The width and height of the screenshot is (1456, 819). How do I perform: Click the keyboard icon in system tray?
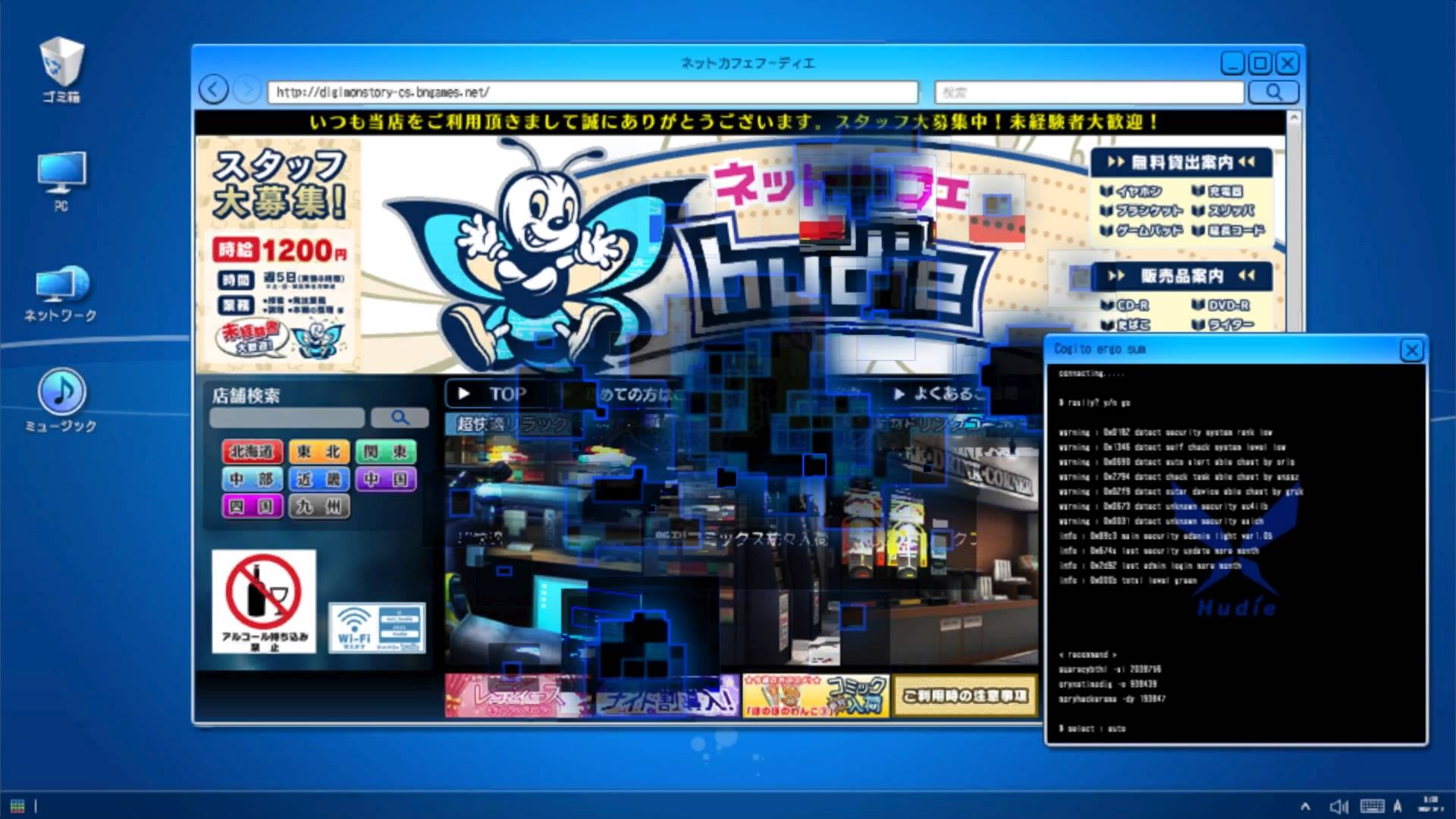click(1372, 806)
